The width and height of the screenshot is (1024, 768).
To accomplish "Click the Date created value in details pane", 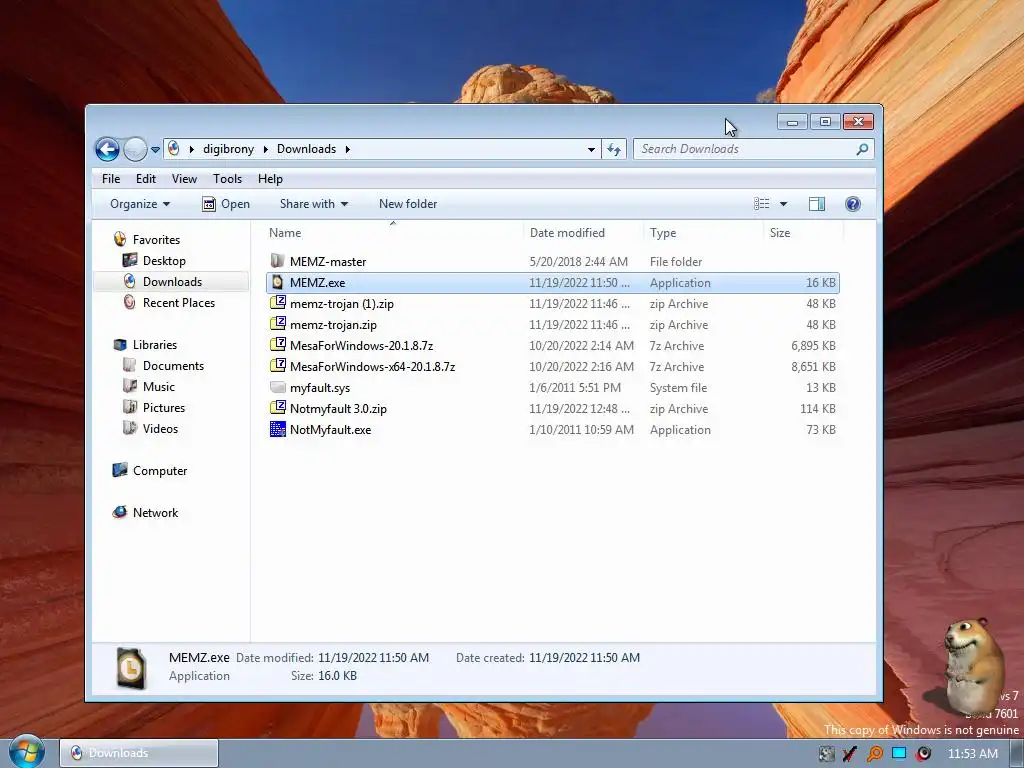I will pyautogui.click(x=584, y=658).
